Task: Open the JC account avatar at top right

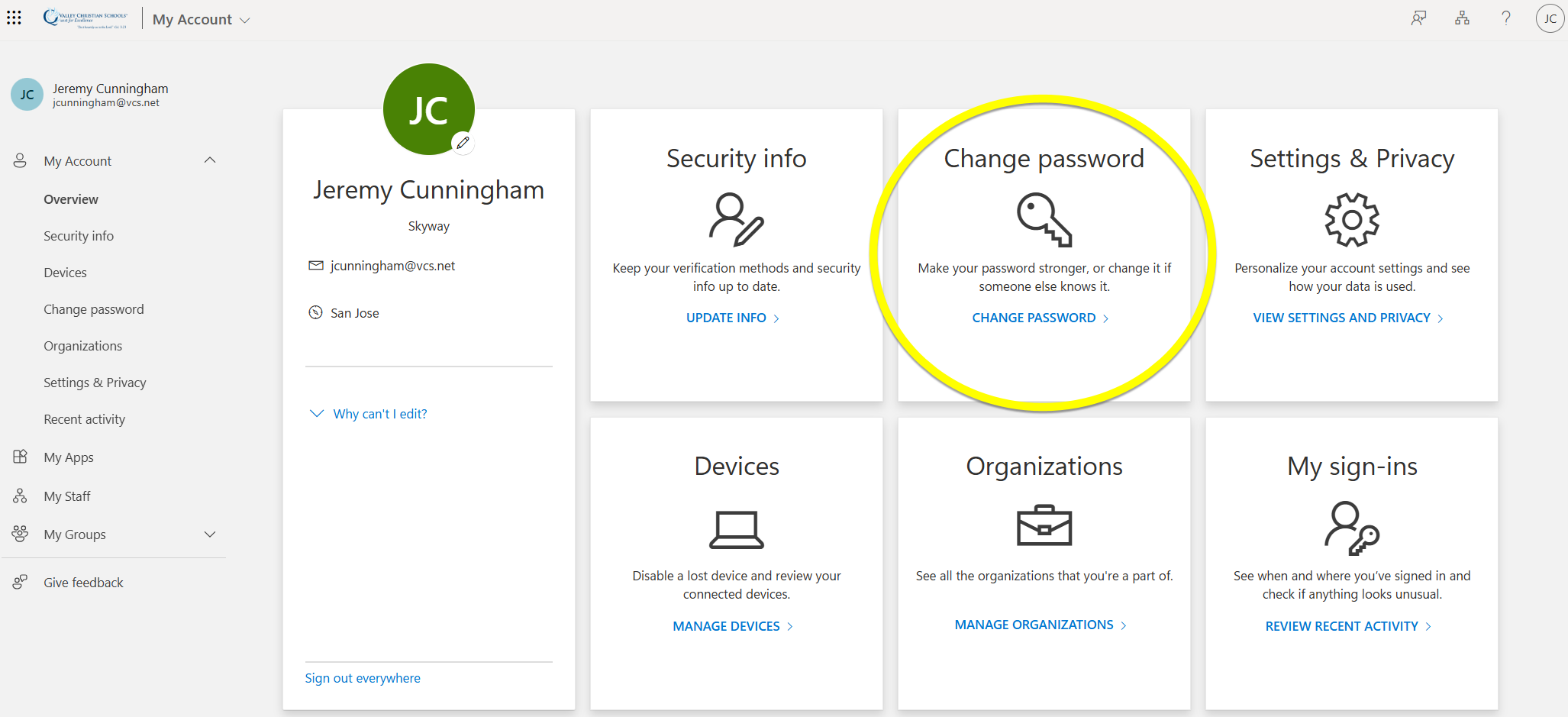Action: [x=1550, y=18]
